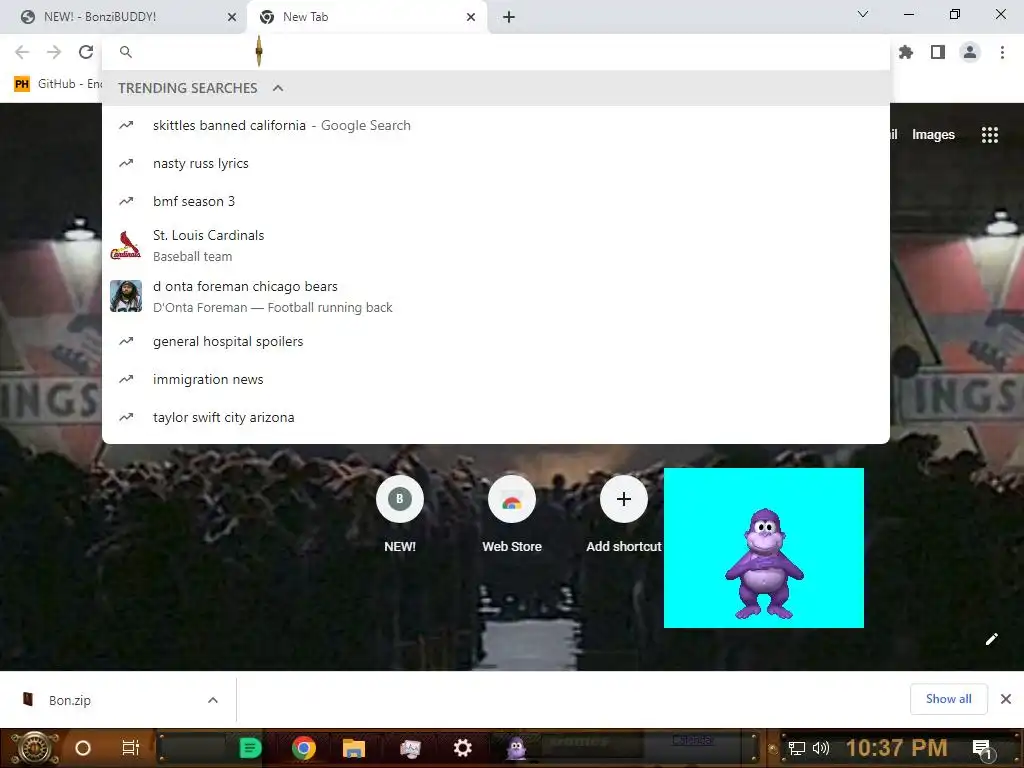
Task: Open downloaded Bon.zip file
Action: click(69, 700)
